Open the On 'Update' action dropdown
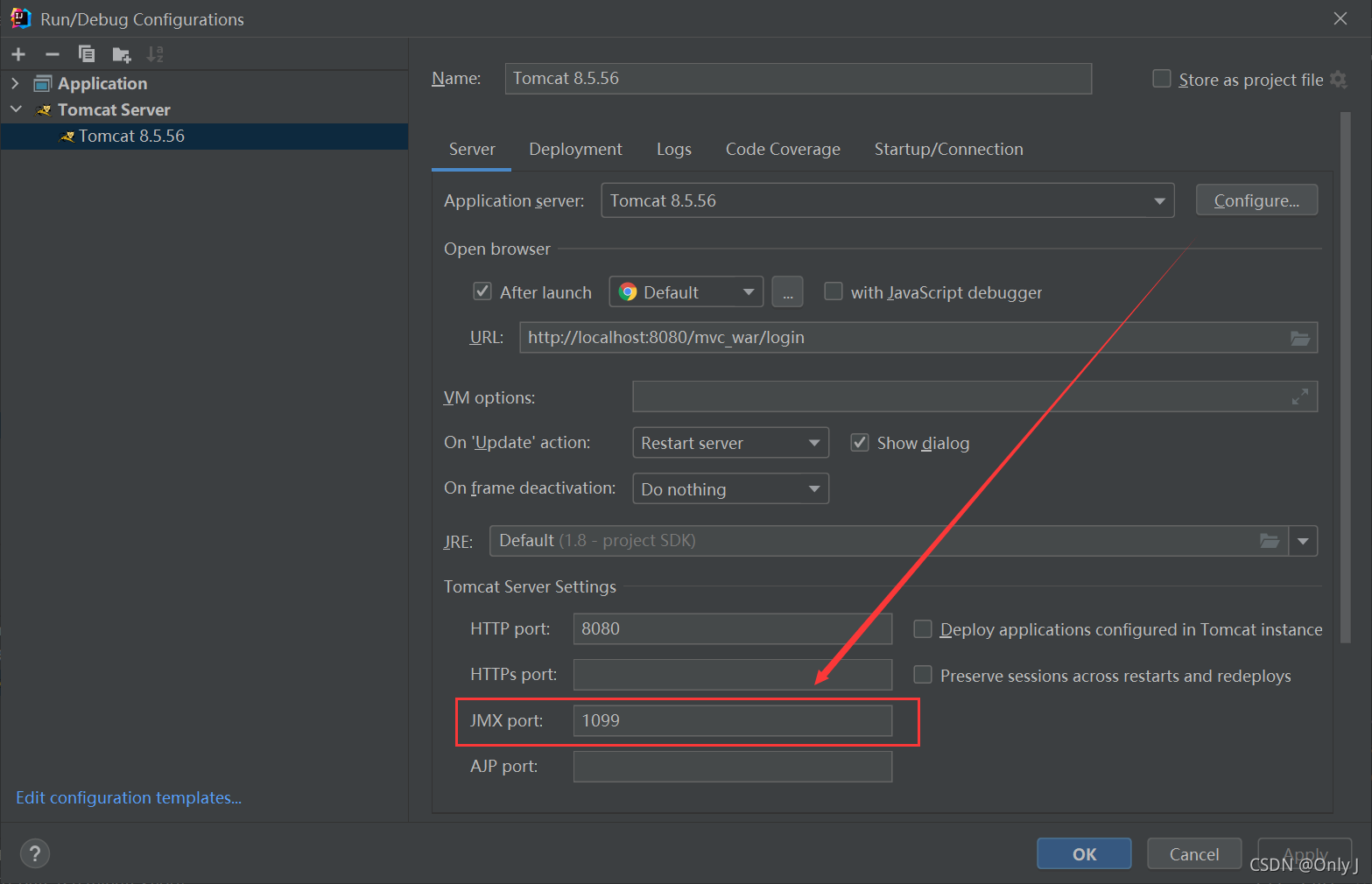The width and height of the screenshot is (1372, 884). [x=730, y=443]
